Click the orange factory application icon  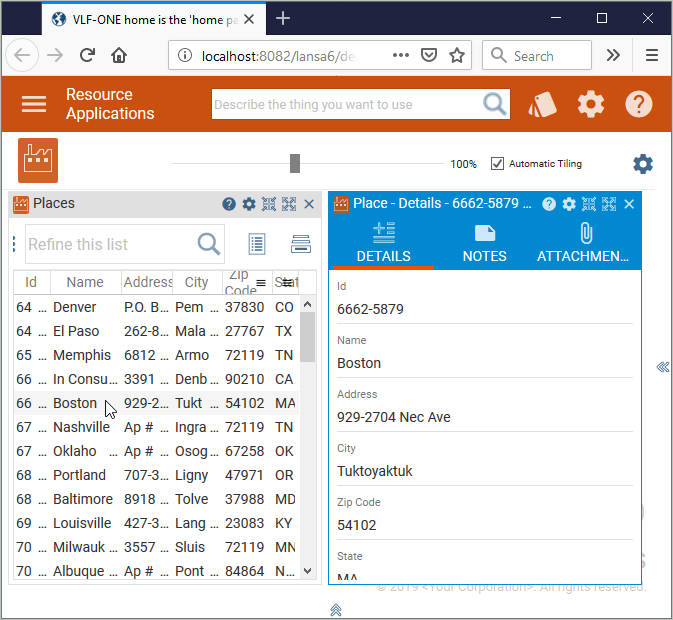point(38,160)
